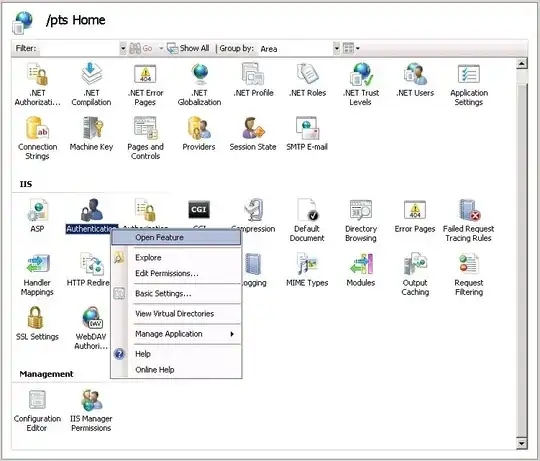Screen dimensions: 540x461
Task: Open the SSL Settings feature icon
Action: 37,323
